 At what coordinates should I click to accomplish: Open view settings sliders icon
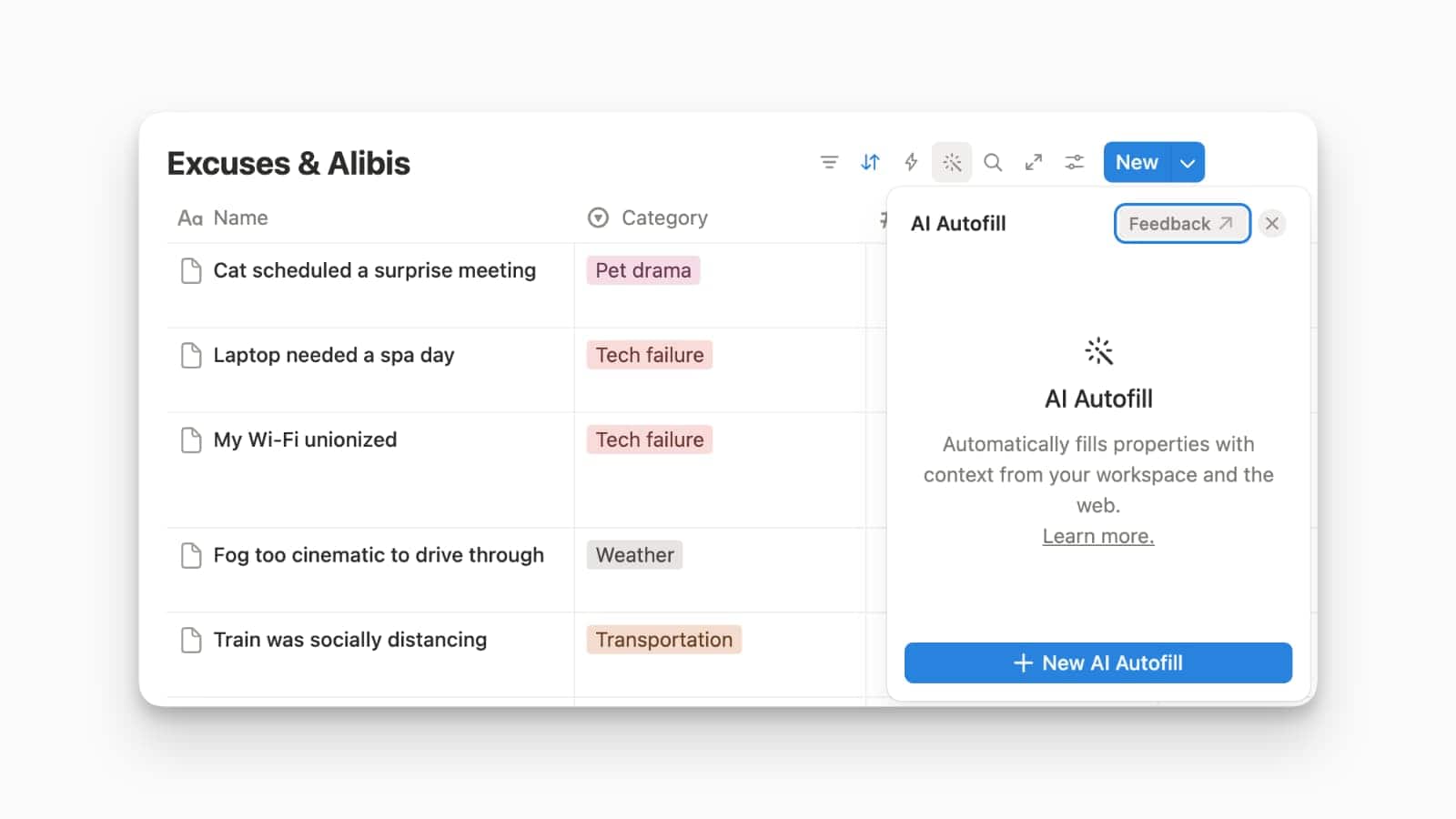1075,163
